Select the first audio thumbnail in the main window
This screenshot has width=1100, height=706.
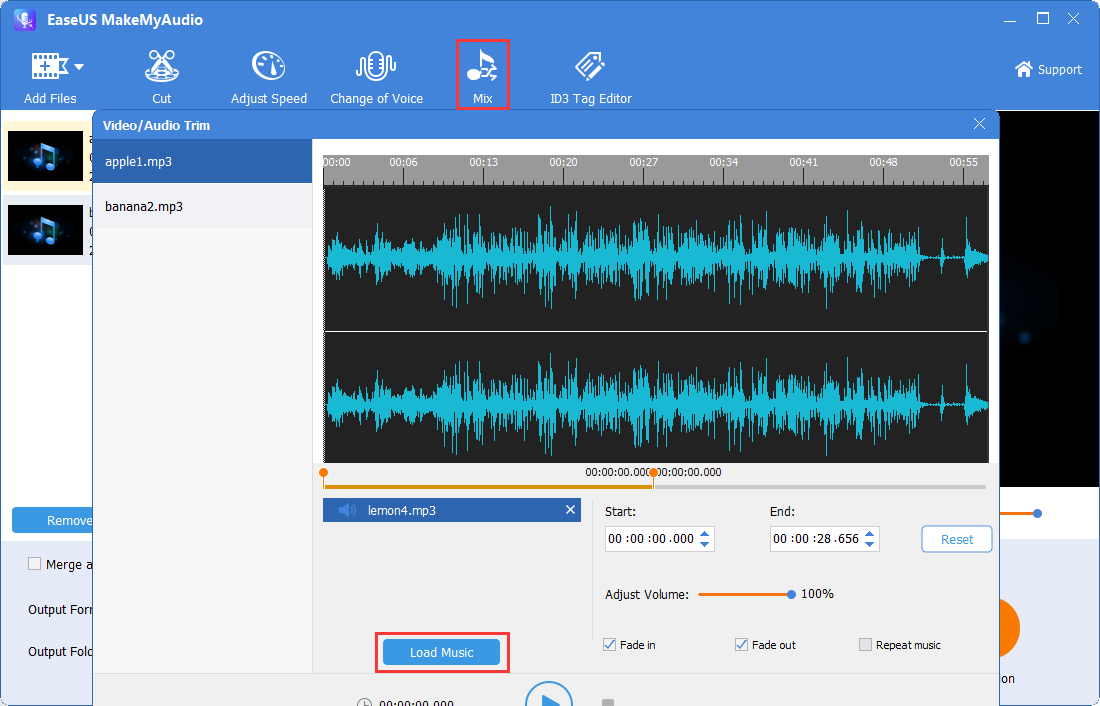pos(46,156)
